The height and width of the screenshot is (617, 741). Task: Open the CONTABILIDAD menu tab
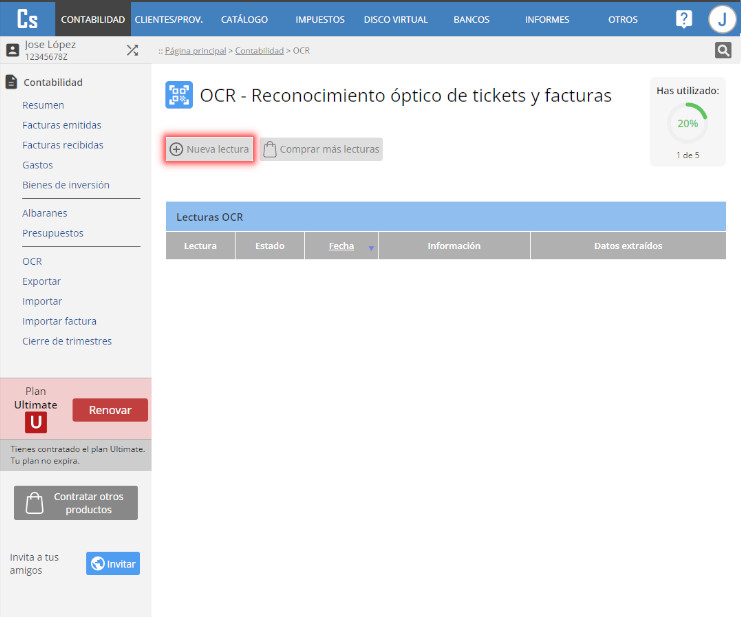click(x=93, y=19)
